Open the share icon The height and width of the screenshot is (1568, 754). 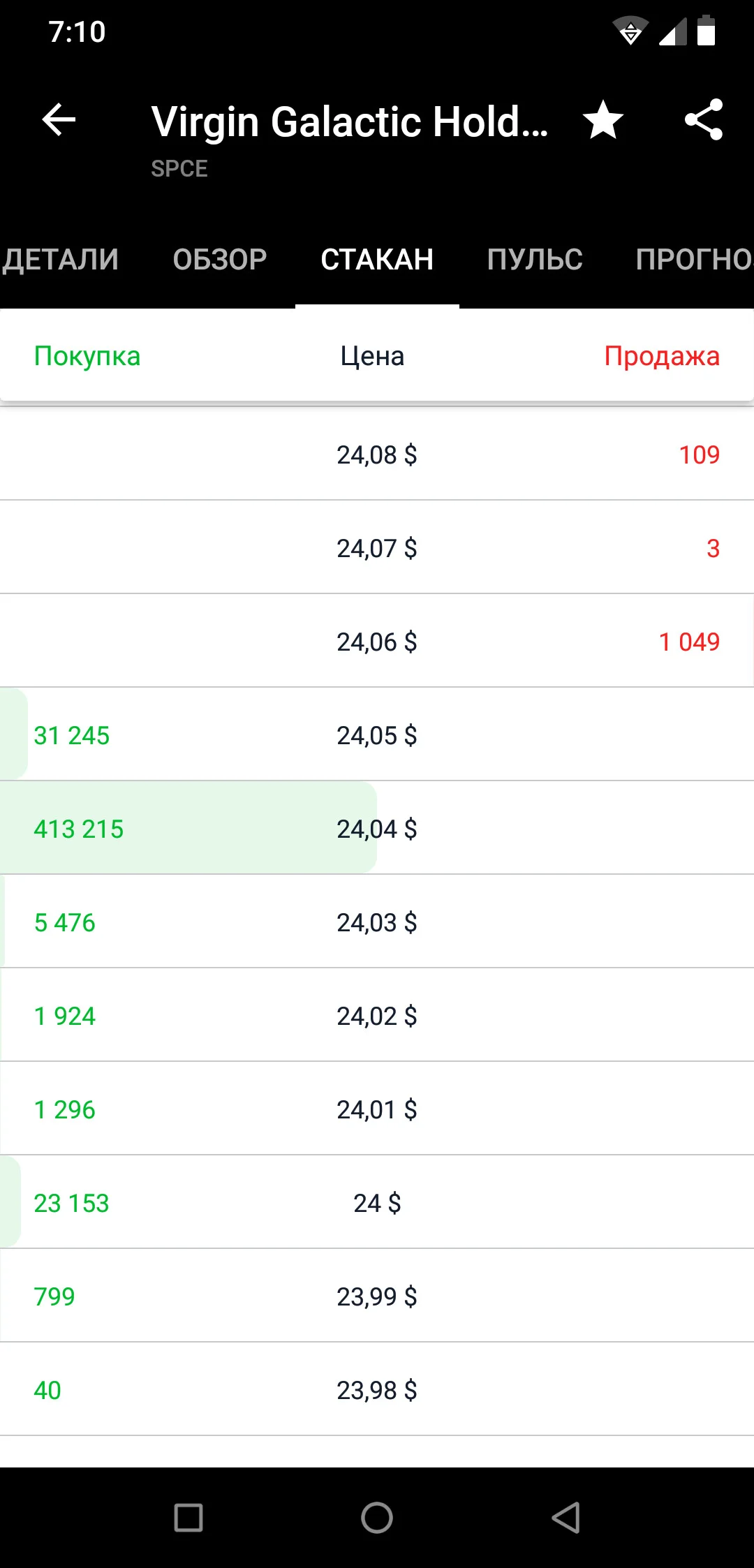(704, 120)
